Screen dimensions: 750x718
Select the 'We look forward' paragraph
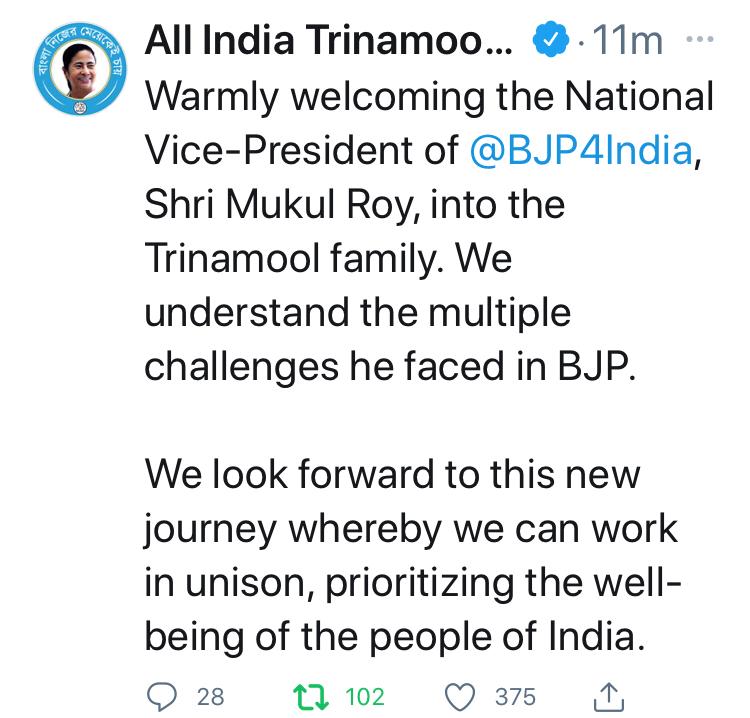click(x=413, y=556)
